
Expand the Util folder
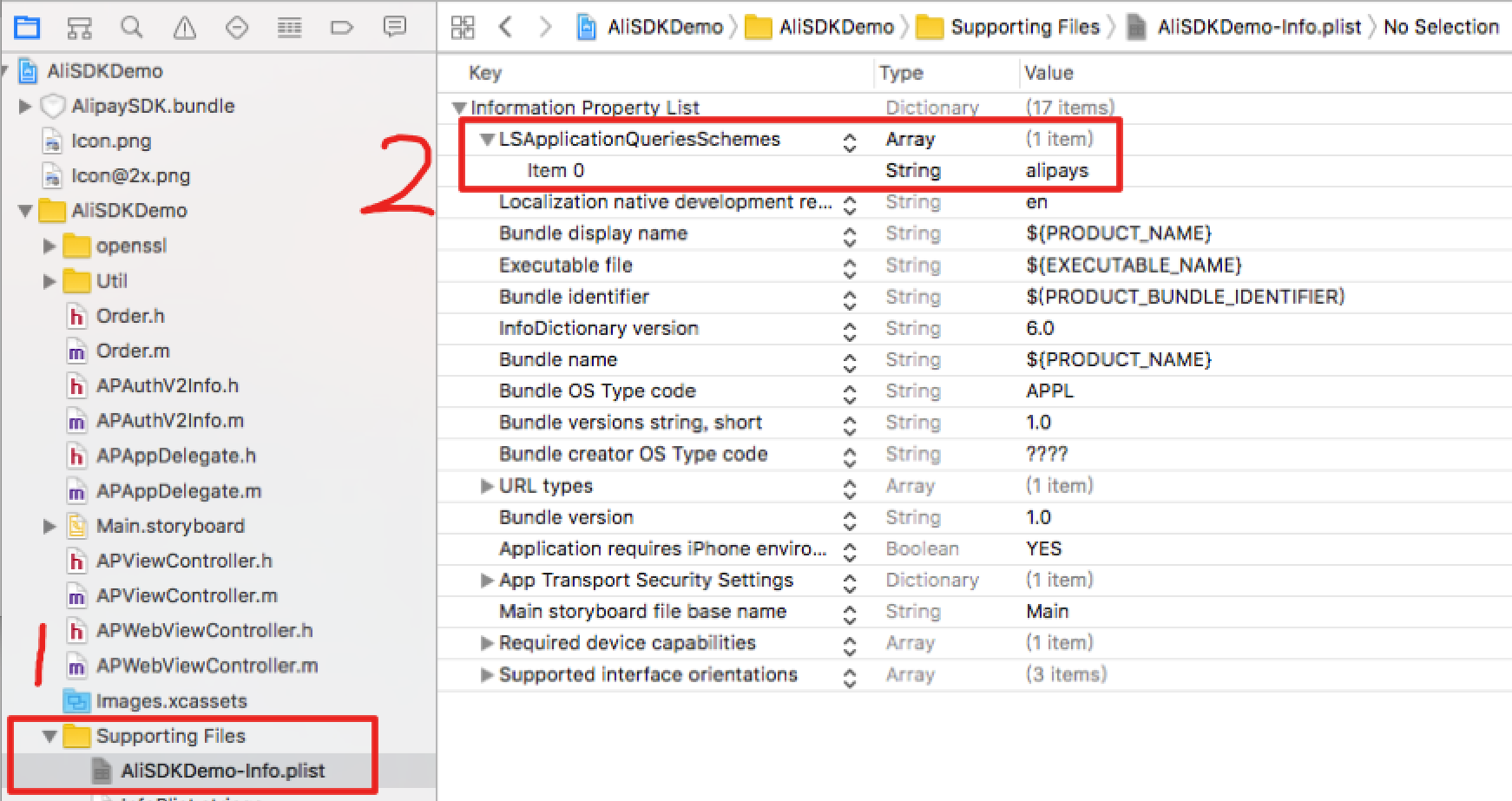click(x=49, y=281)
